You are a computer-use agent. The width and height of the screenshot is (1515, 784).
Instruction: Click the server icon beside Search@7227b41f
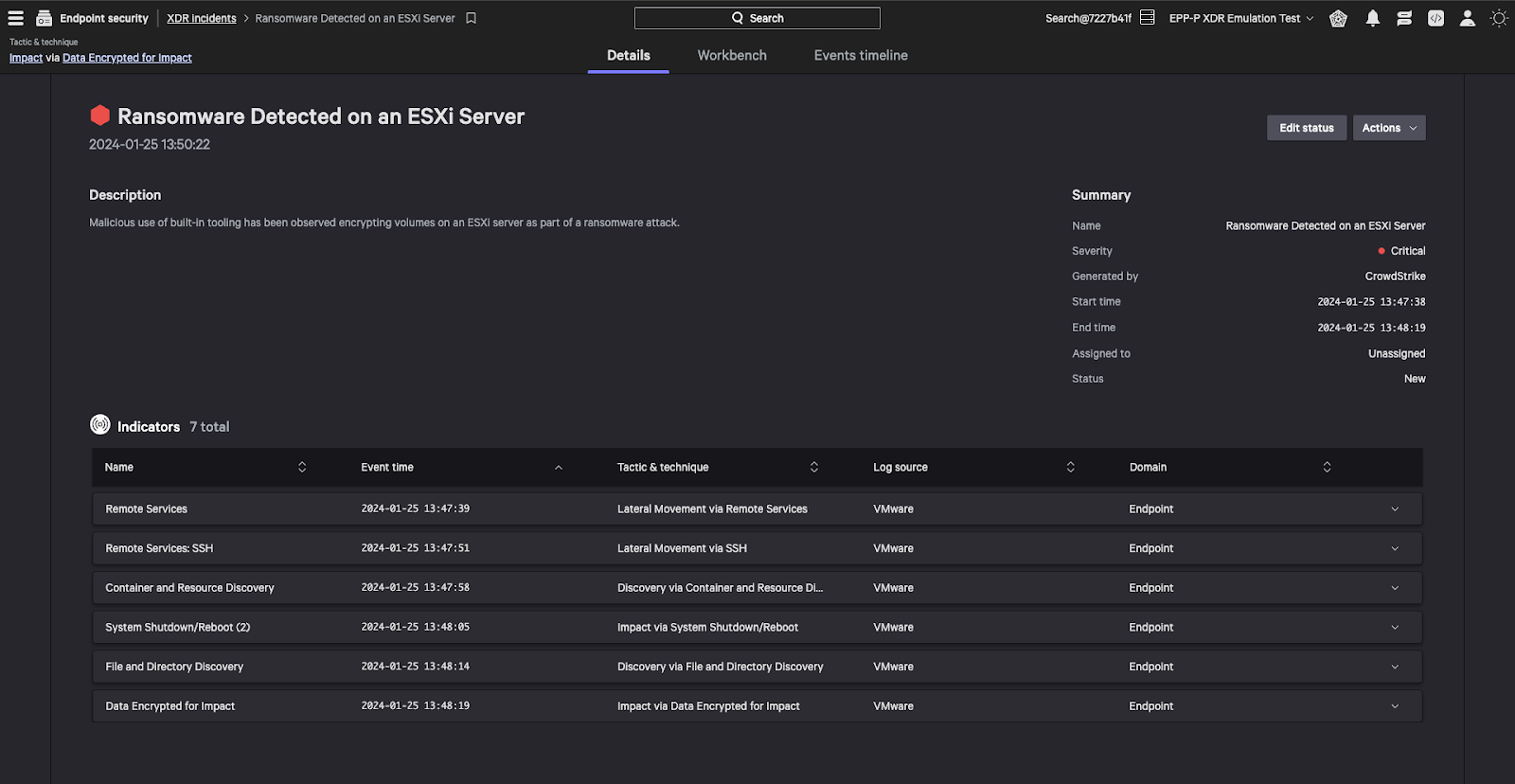(1148, 18)
